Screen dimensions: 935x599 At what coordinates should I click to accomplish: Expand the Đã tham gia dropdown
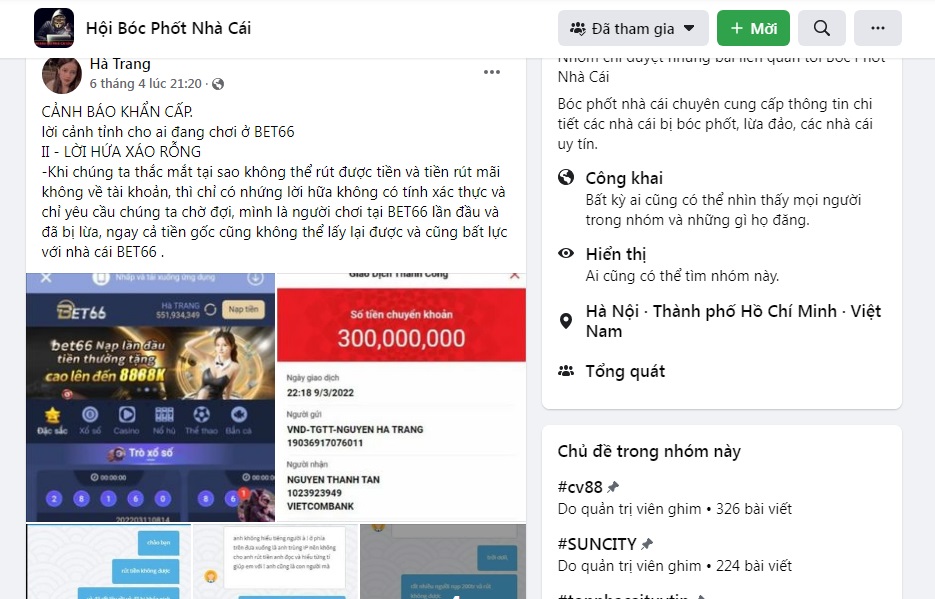(633, 28)
